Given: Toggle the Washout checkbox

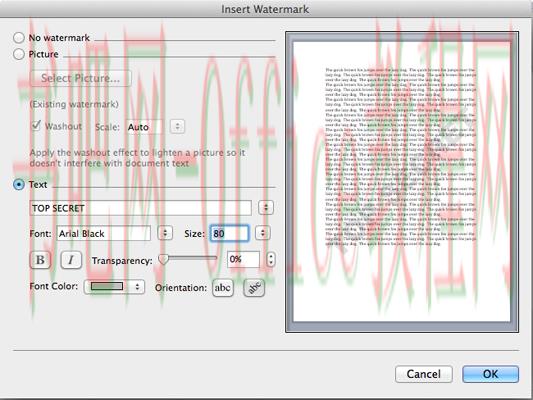Looking at the screenshot, I should [36, 126].
